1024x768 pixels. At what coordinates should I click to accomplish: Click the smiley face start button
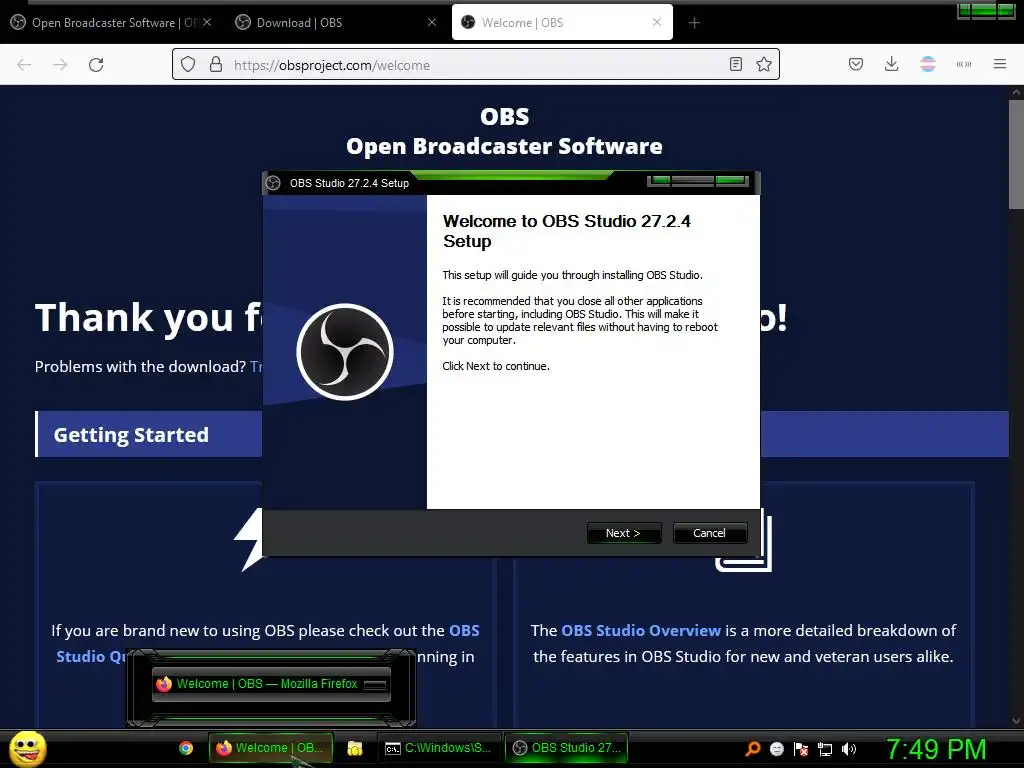pyautogui.click(x=27, y=748)
